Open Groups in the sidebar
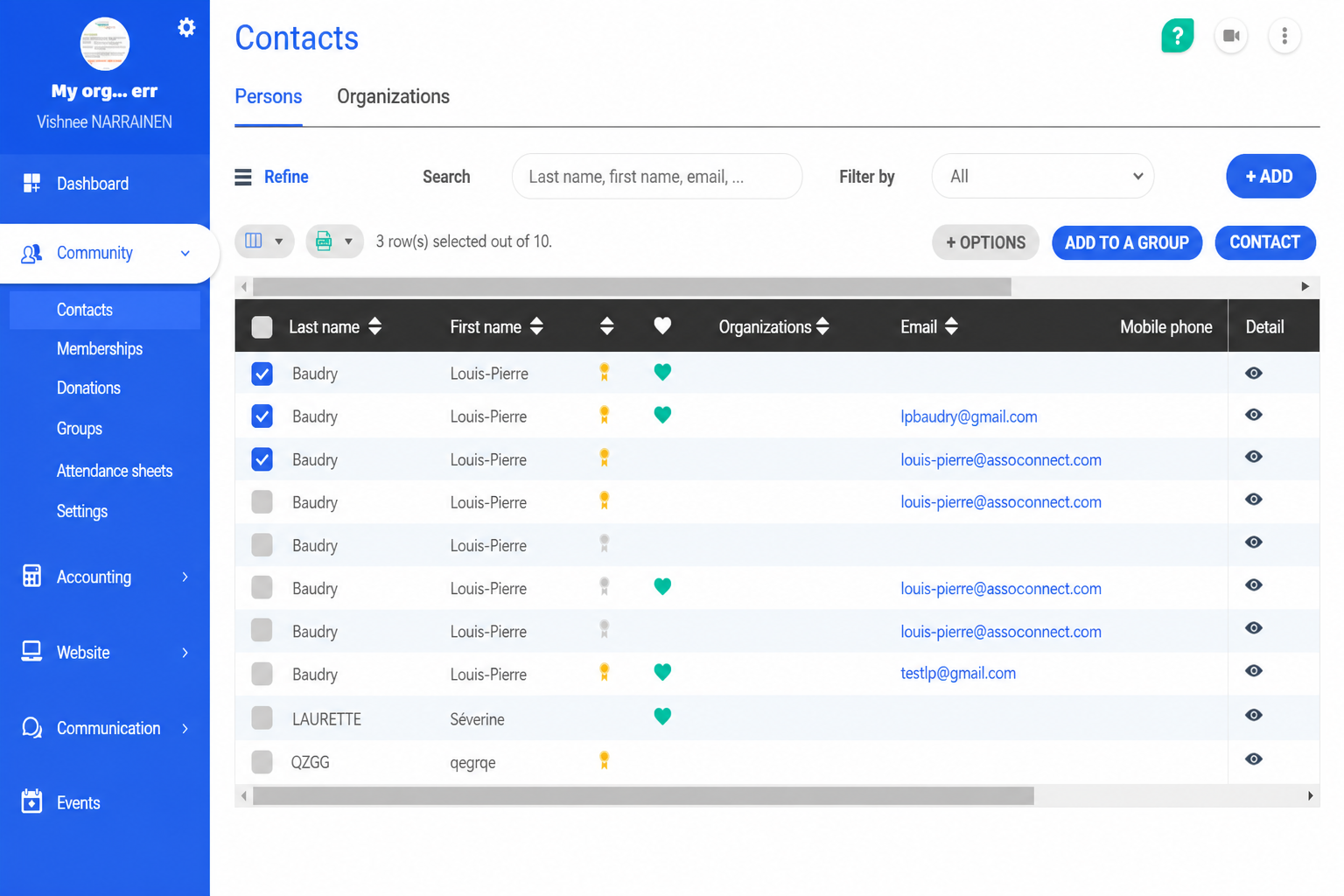The image size is (1344, 896). [x=80, y=429]
